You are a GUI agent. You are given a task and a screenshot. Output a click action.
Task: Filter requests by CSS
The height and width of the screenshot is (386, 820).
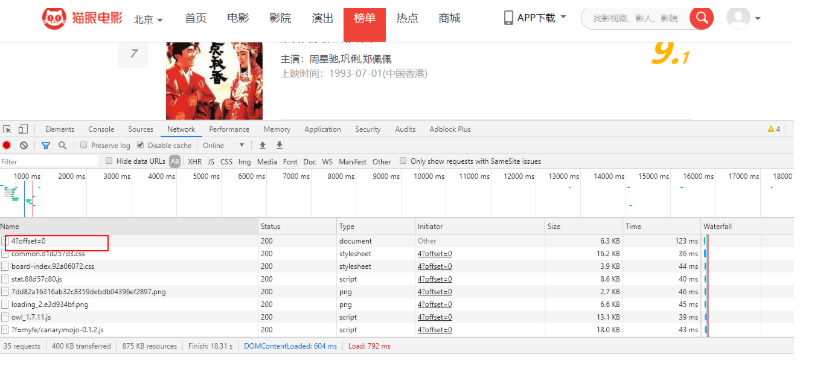[x=226, y=162]
